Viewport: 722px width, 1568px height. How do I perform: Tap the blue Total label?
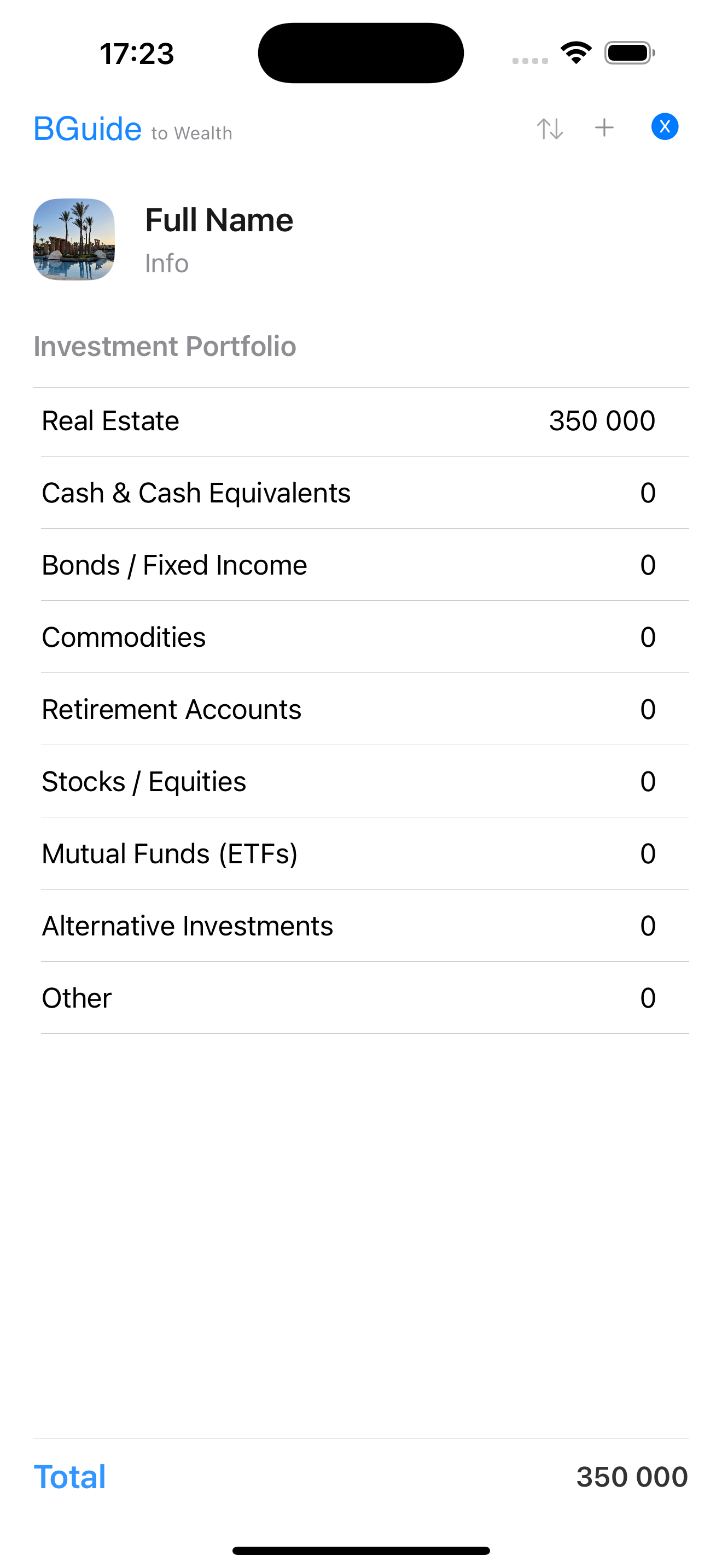(x=69, y=1477)
